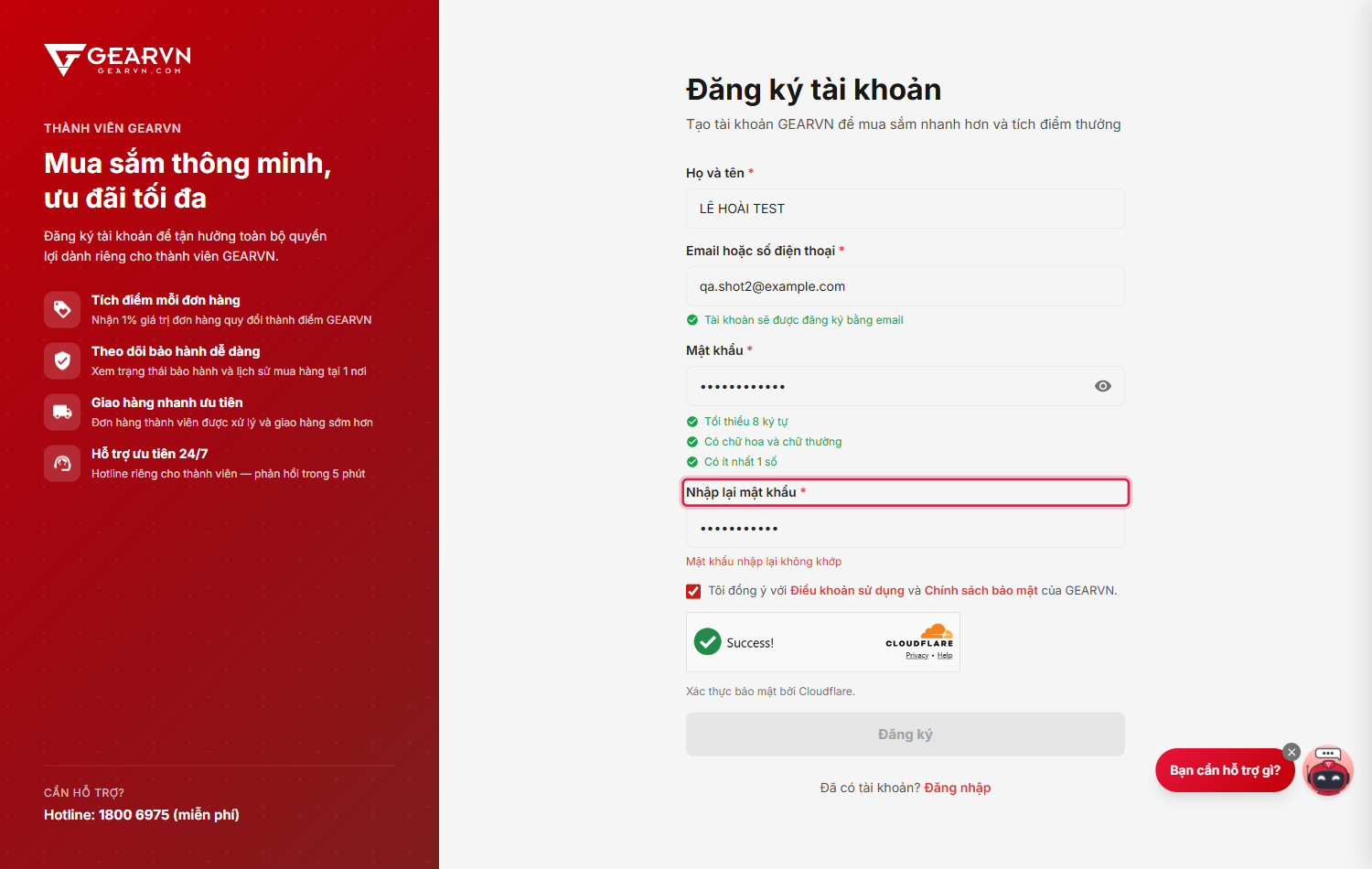Open Điều khoản sử dụng link
Viewport: 1372px width, 869px height.
847,591
